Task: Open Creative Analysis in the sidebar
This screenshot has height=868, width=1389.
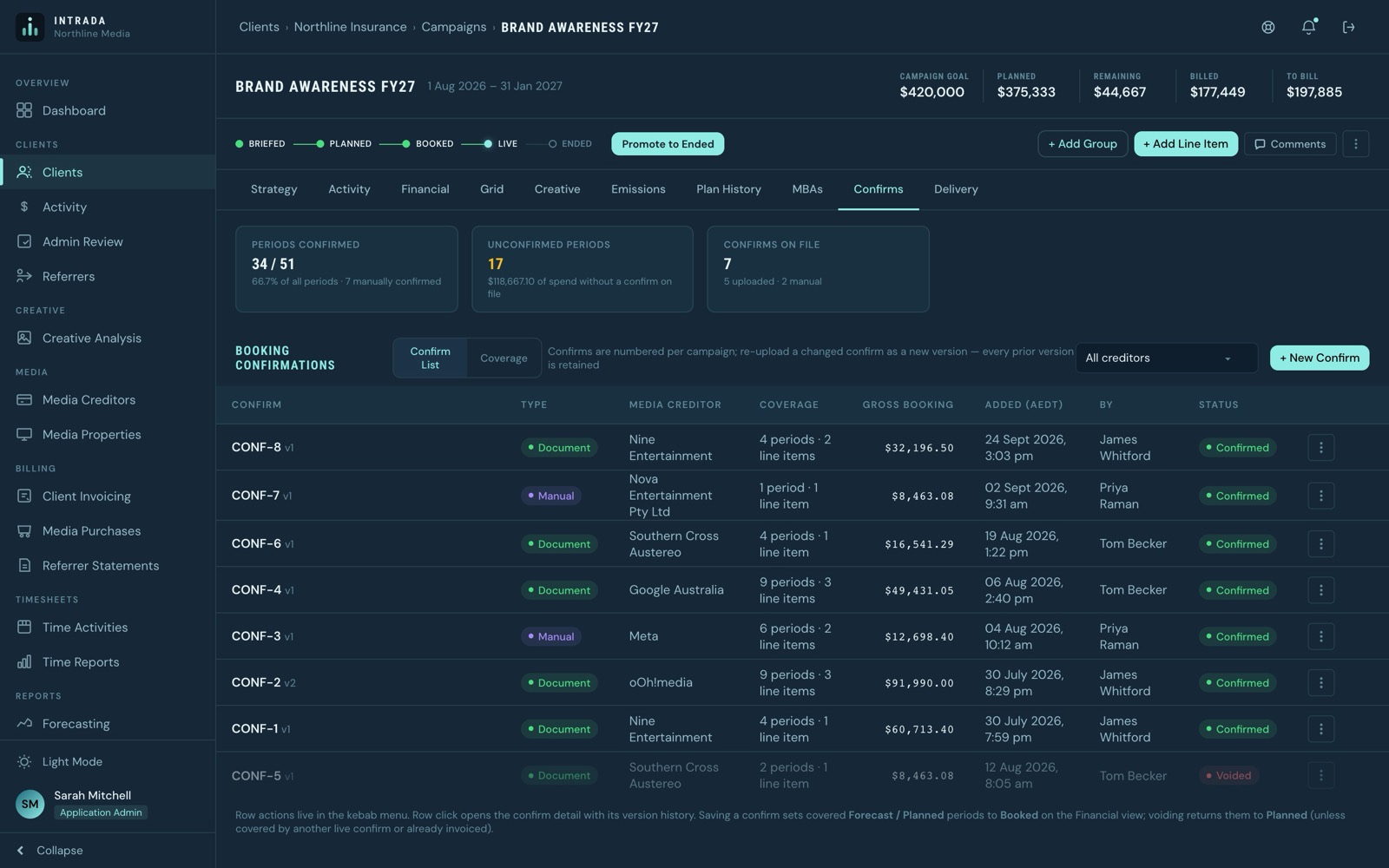Action: coord(108,338)
